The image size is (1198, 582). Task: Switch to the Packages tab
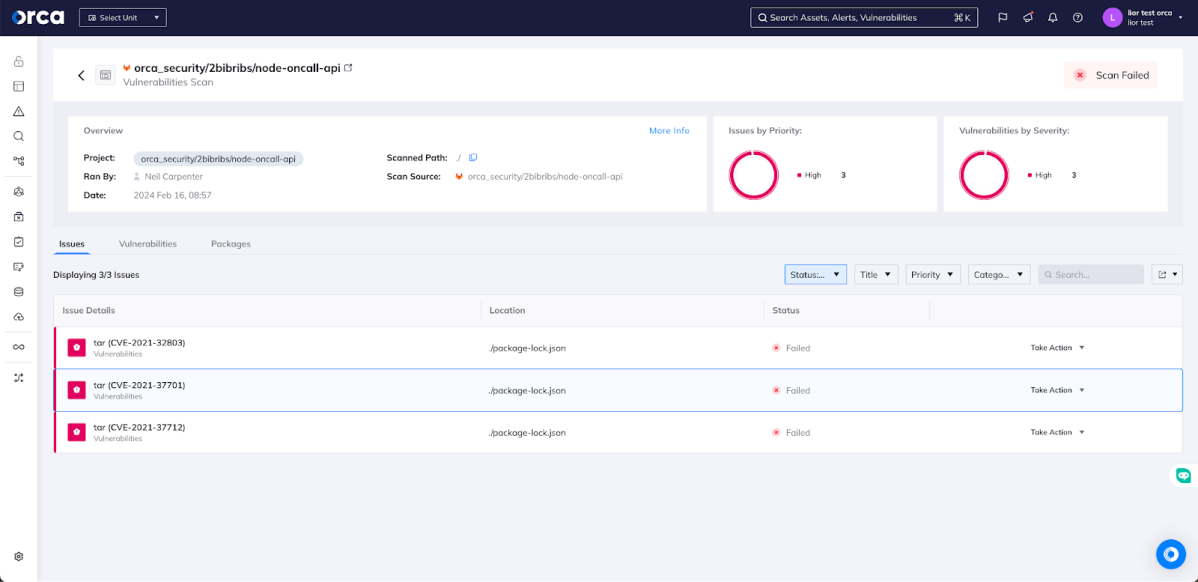pyautogui.click(x=231, y=244)
